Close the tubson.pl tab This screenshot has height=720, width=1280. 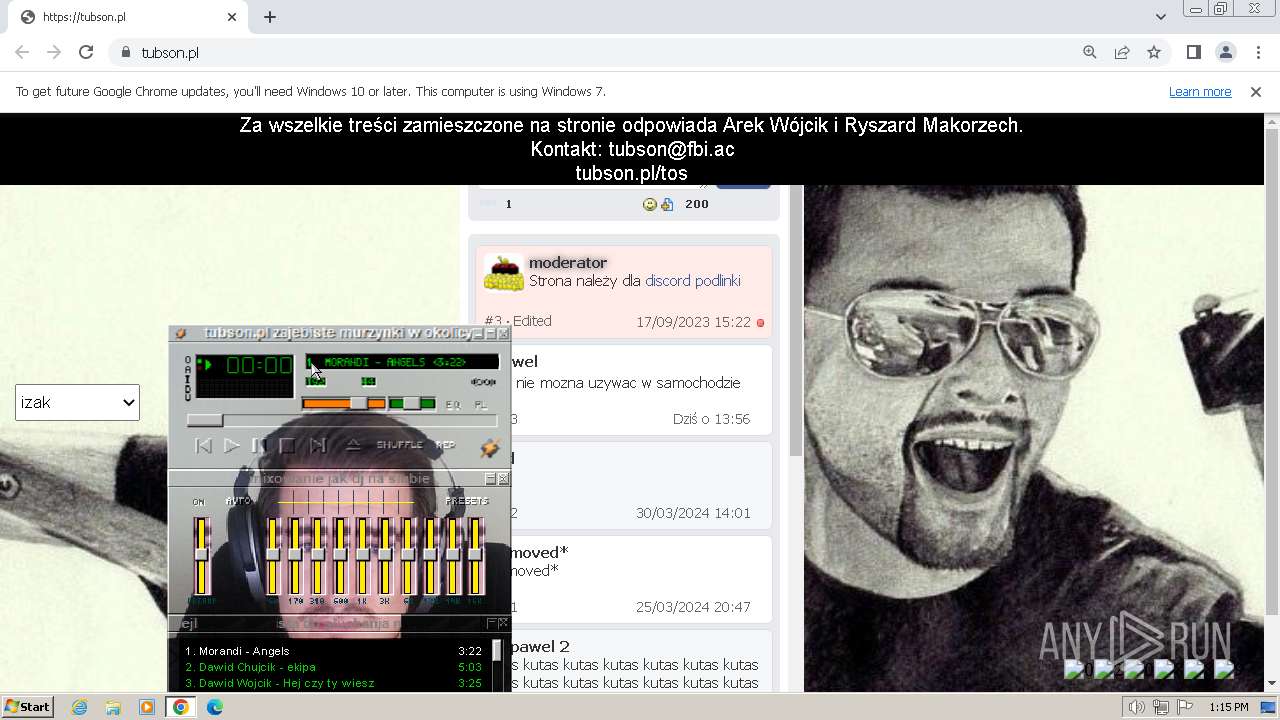232,17
